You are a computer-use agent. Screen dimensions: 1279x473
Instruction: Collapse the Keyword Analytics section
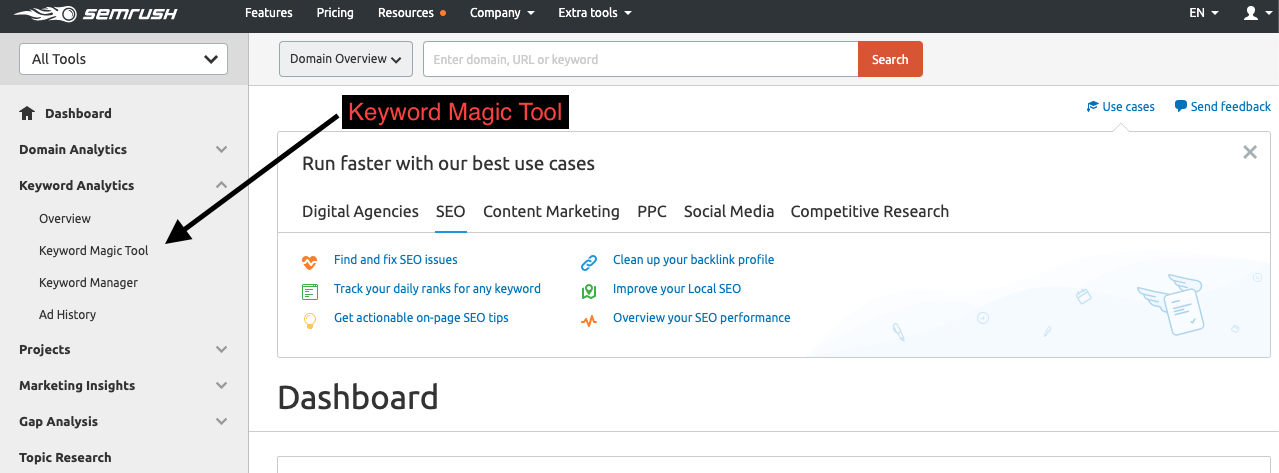click(x=221, y=185)
